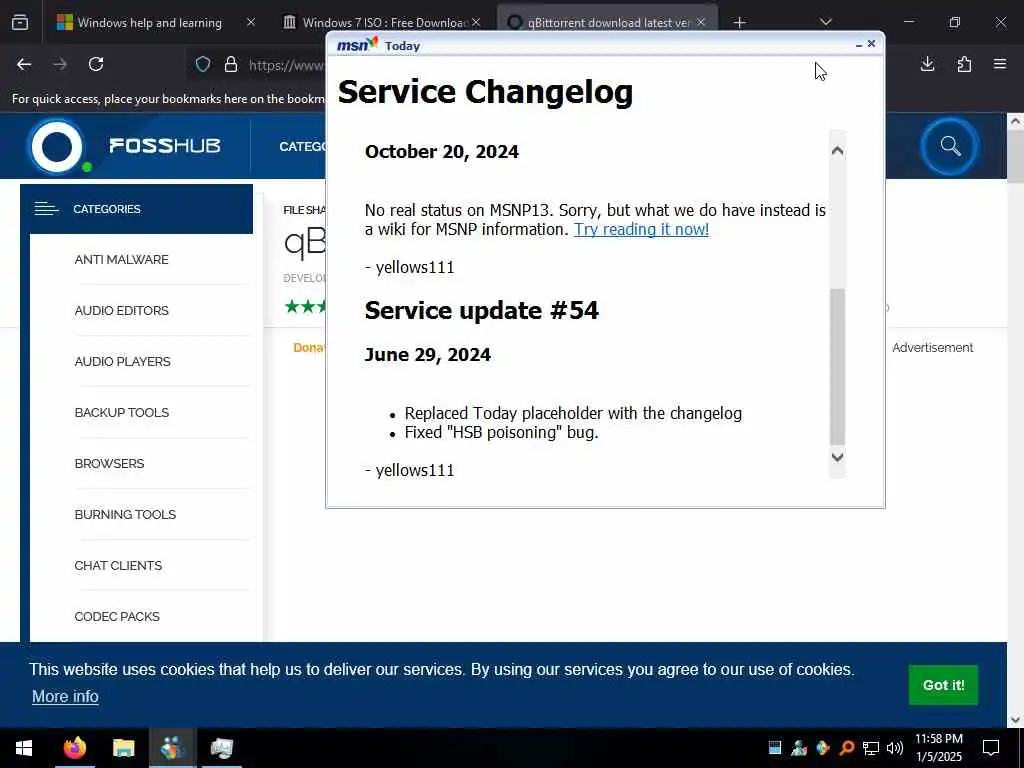Screen dimensions: 1024x768
Task: Open the Browsers category
Action: click(x=109, y=464)
